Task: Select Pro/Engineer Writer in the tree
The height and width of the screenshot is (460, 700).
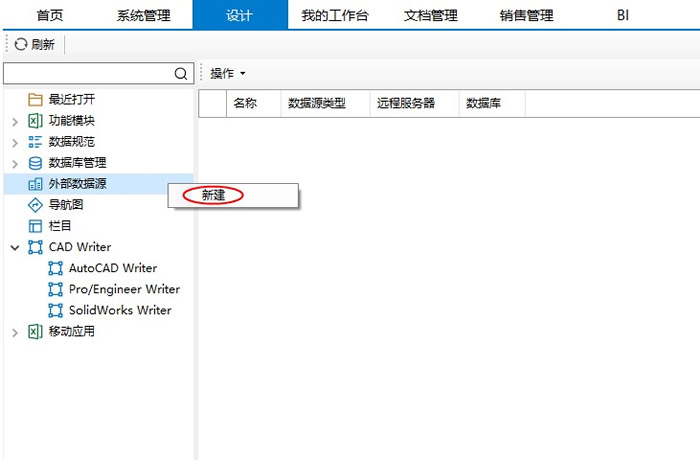Action: (x=124, y=289)
